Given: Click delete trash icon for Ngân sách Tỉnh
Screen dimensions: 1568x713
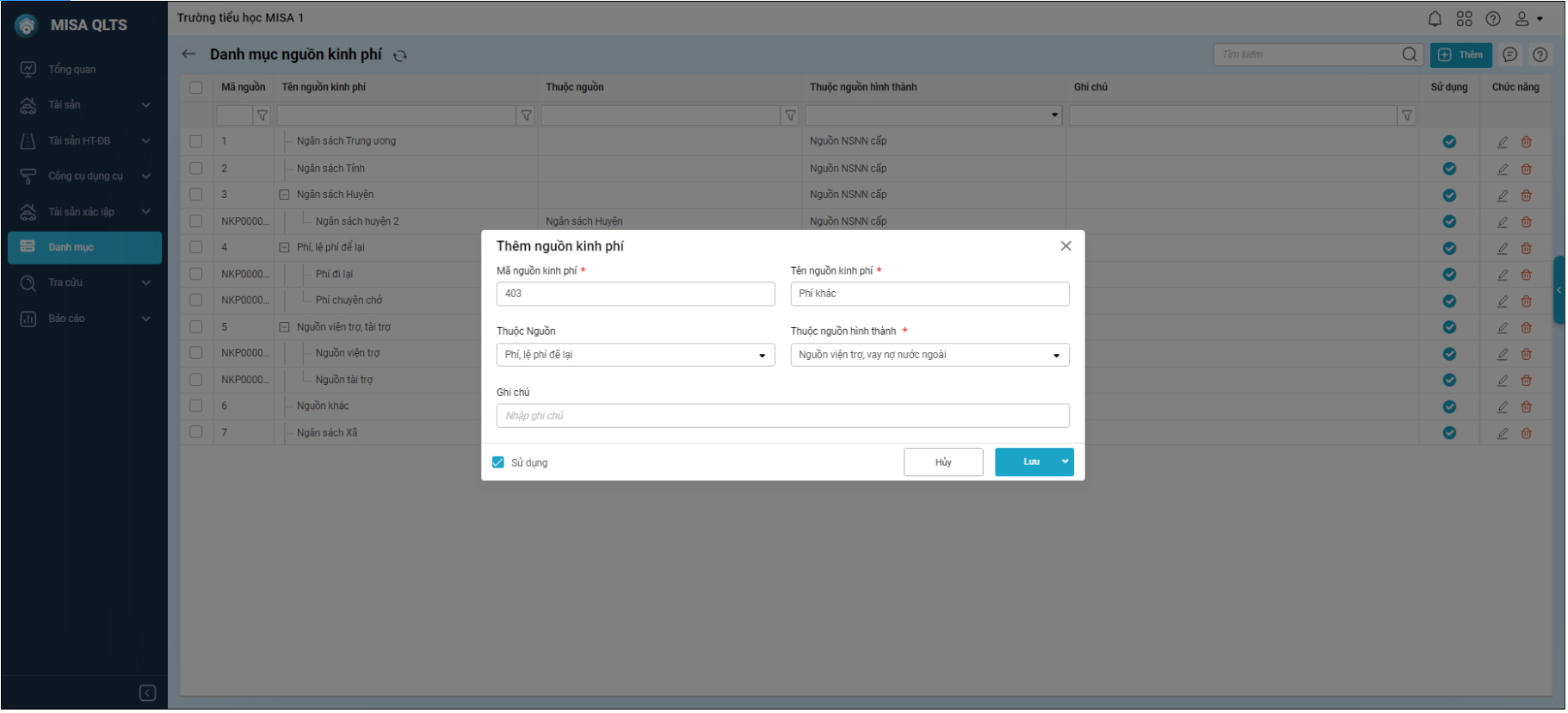Looking at the screenshot, I should point(1526,169).
